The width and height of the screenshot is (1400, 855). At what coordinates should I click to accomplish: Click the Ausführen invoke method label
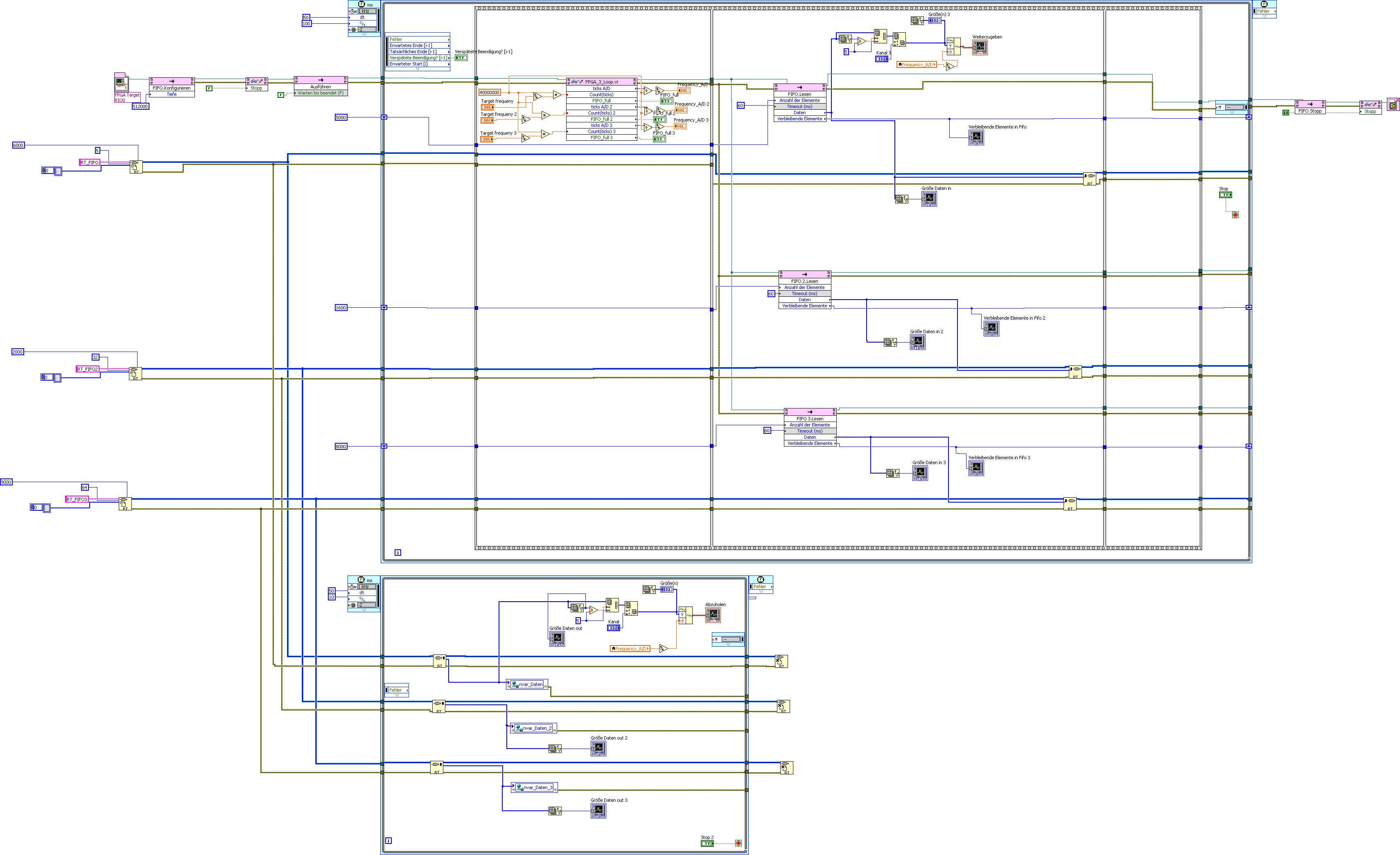tap(321, 87)
